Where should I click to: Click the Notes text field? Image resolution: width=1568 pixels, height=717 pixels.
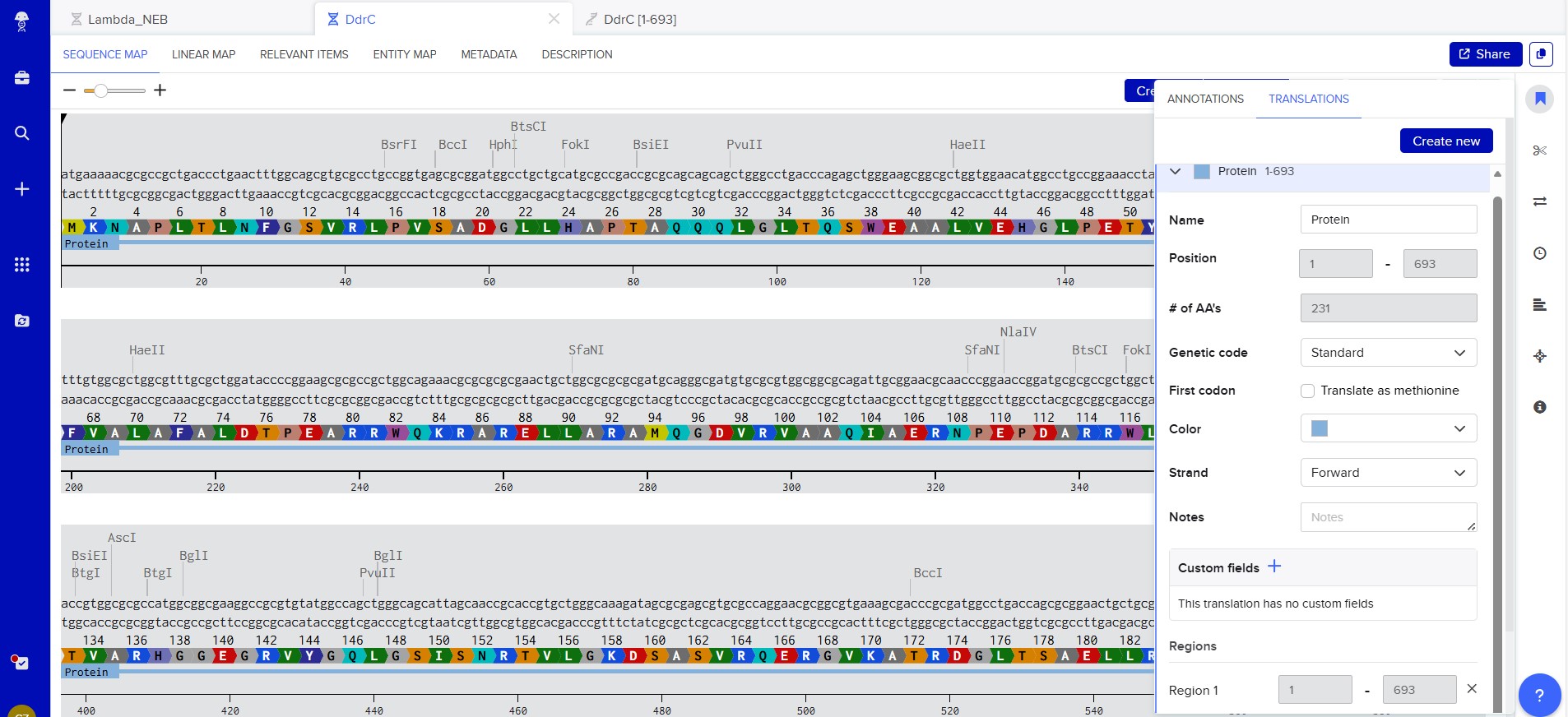[x=1388, y=517]
